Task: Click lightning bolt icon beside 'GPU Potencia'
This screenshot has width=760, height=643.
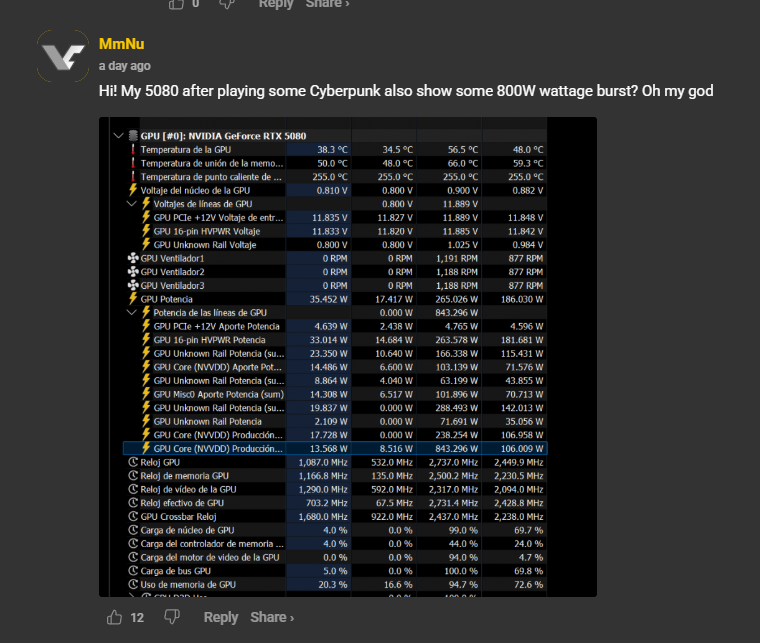Action: click(x=133, y=299)
